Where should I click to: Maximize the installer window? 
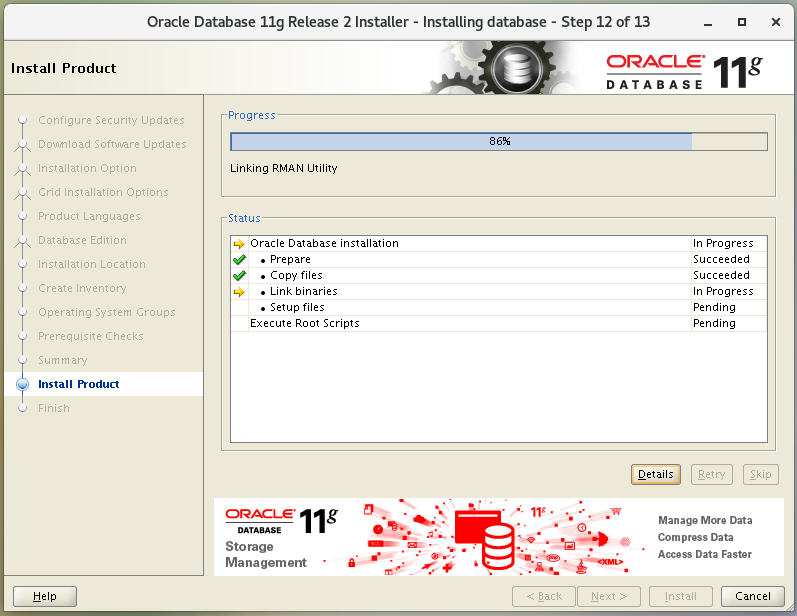tap(742, 22)
